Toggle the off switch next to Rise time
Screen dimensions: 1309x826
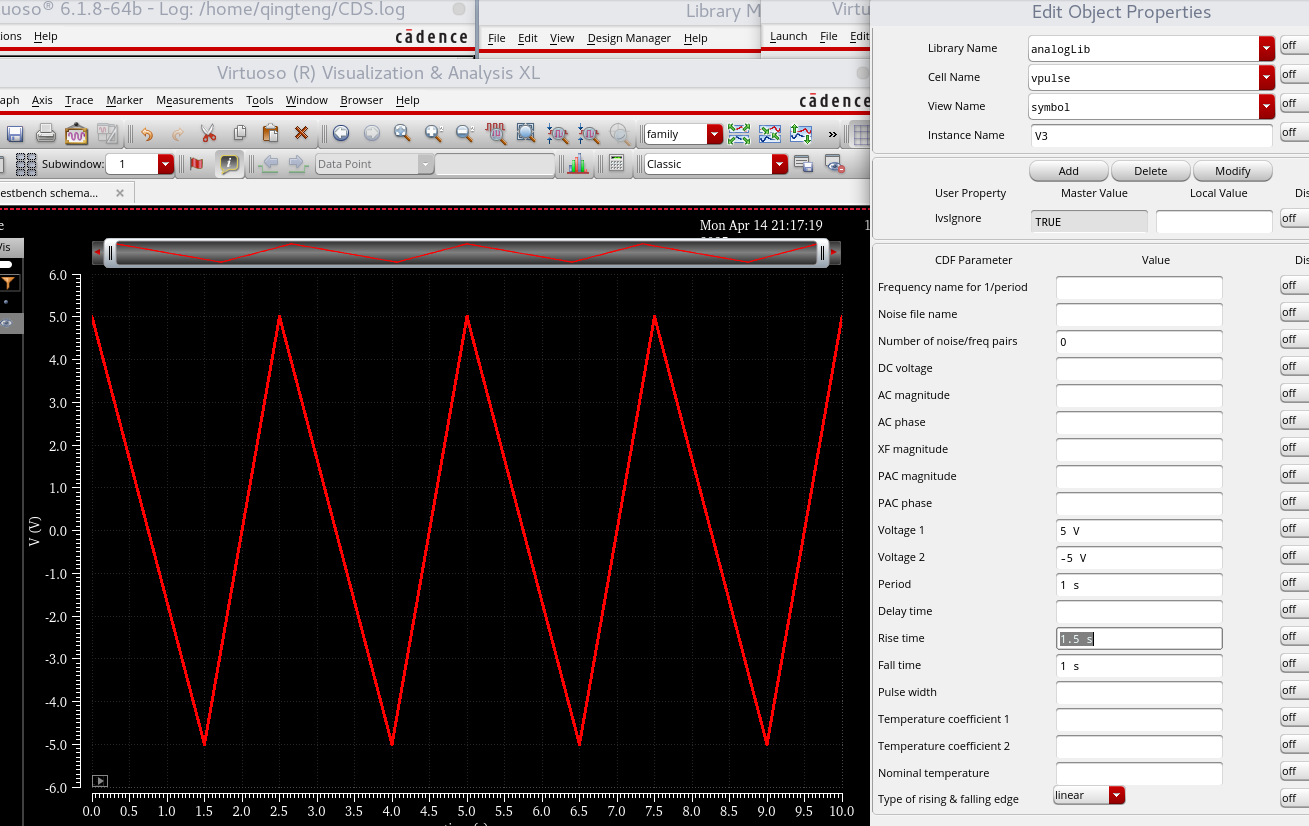tap(1292, 636)
